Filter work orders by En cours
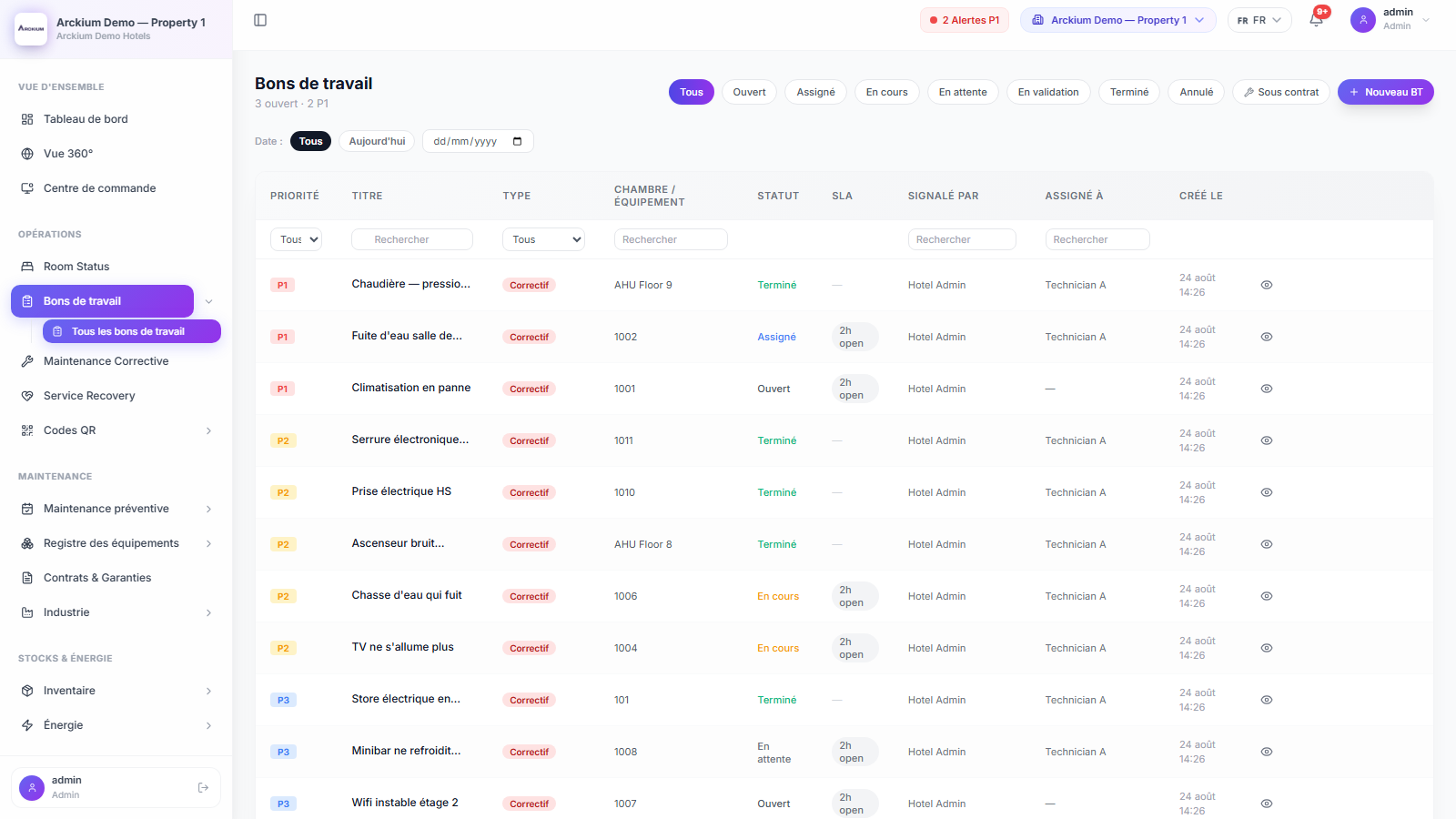This screenshot has height=819, width=1456. tap(886, 92)
